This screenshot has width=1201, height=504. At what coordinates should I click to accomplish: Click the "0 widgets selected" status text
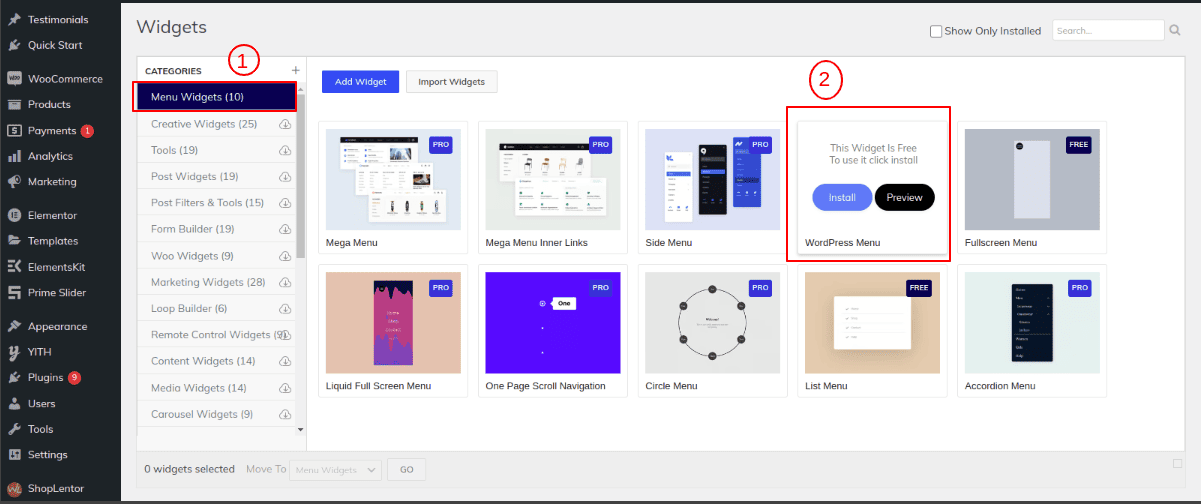pyautogui.click(x=189, y=469)
